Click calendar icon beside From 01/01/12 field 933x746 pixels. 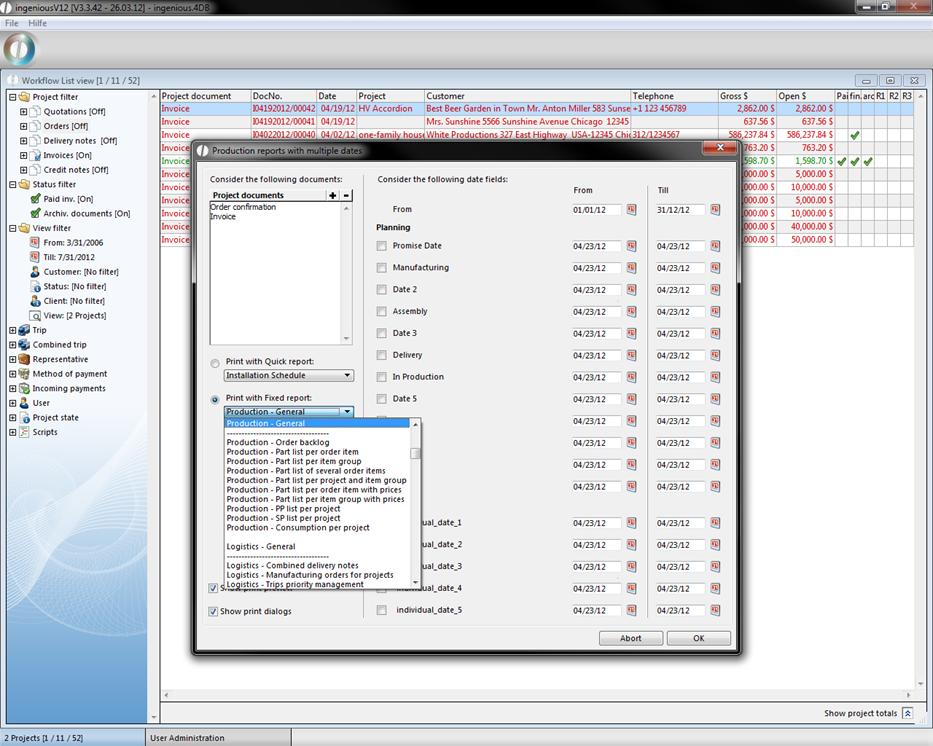[631, 210]
